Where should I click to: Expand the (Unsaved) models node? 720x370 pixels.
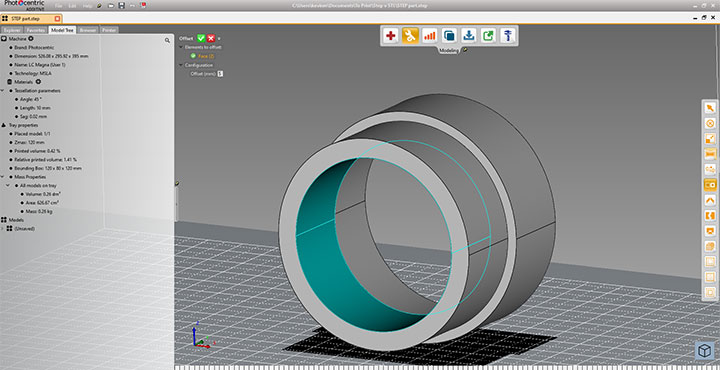(x=3, y=228)
